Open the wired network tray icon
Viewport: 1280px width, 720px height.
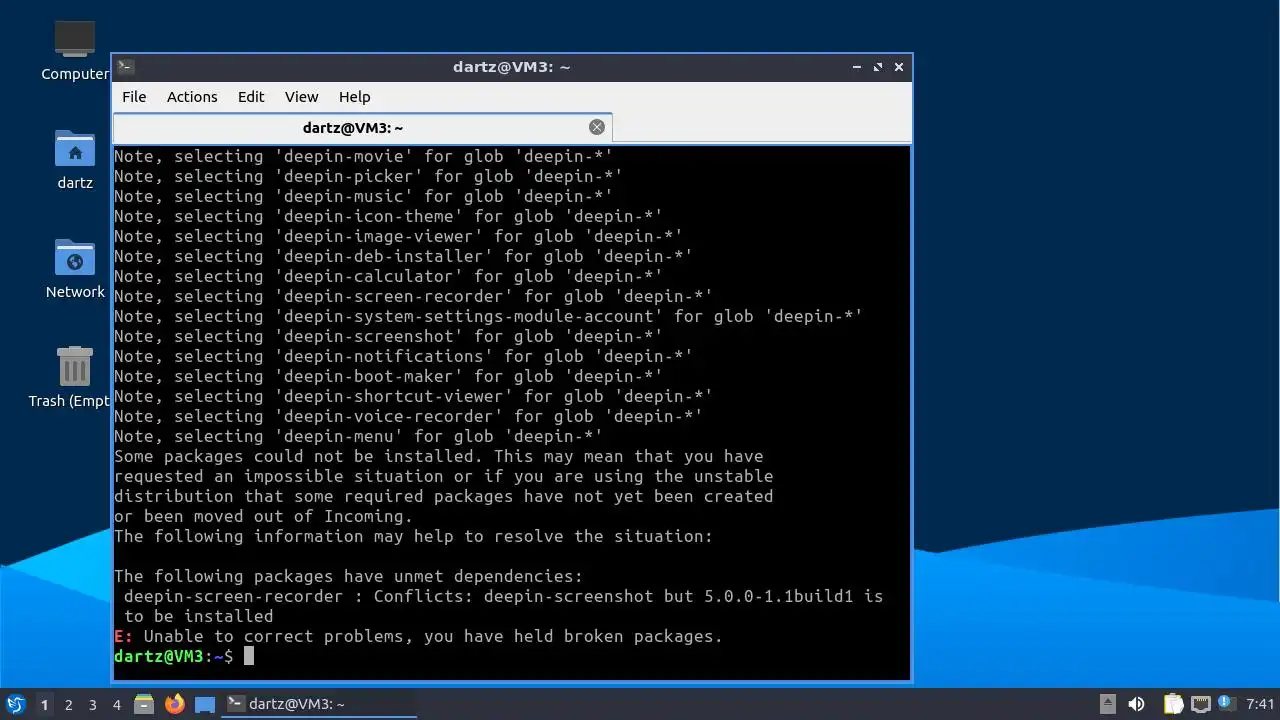(1200, 704)
